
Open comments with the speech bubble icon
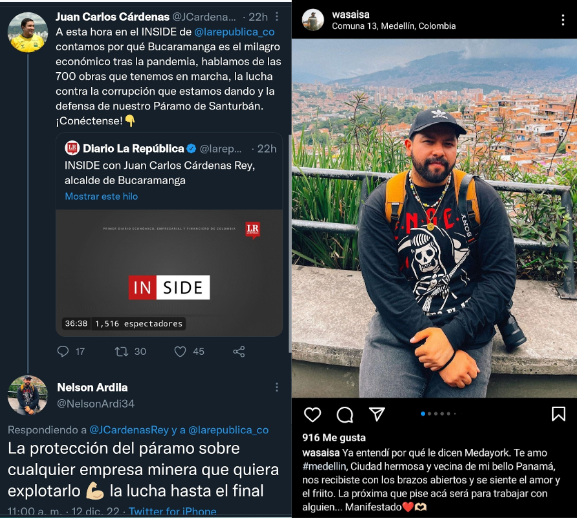tap(345, 415)
